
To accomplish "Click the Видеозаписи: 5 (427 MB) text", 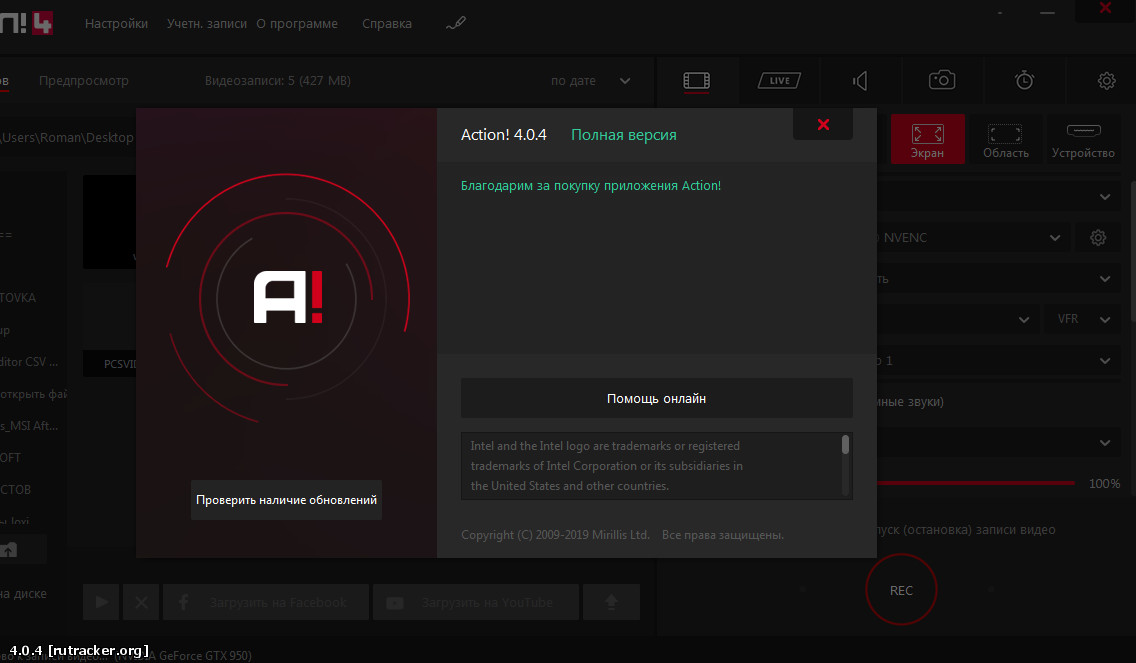I will 277,80.
